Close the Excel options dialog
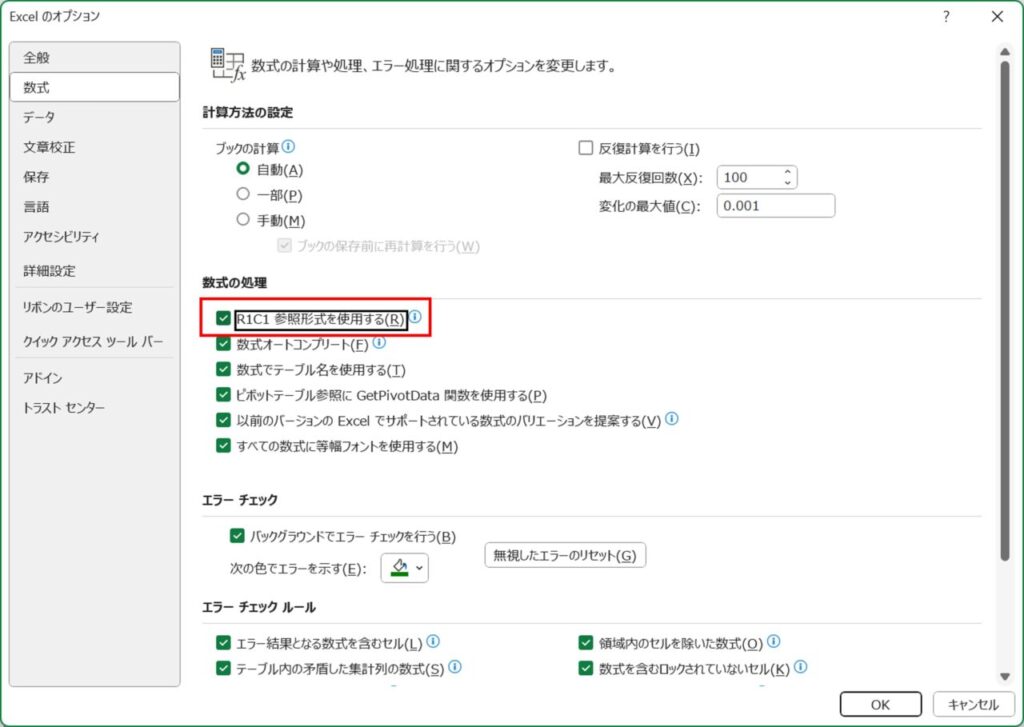The width and height of the screenshot is (1024, 727). click(997, 17)
